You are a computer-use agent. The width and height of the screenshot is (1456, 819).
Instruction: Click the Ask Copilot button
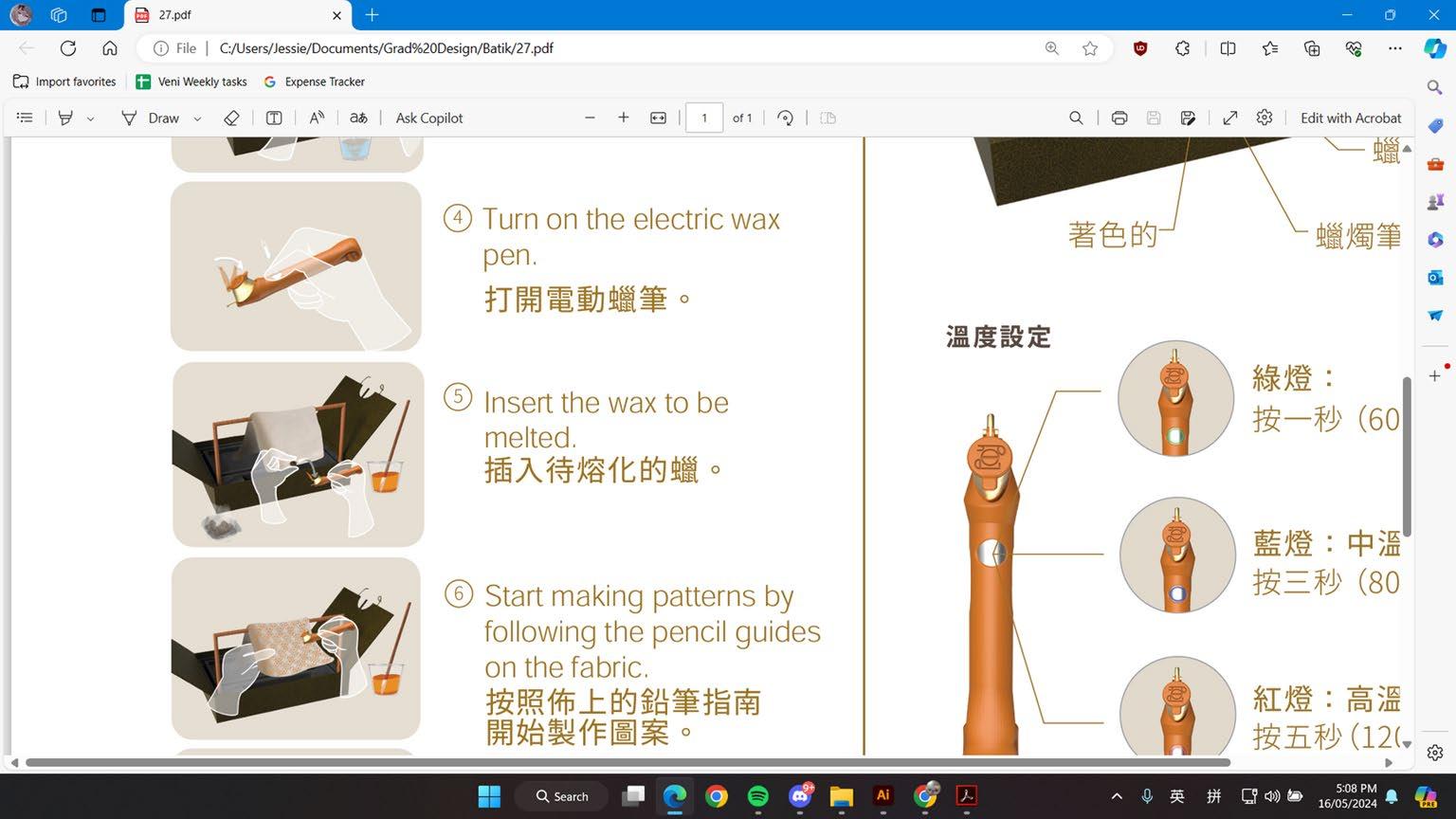coord(429,118)
